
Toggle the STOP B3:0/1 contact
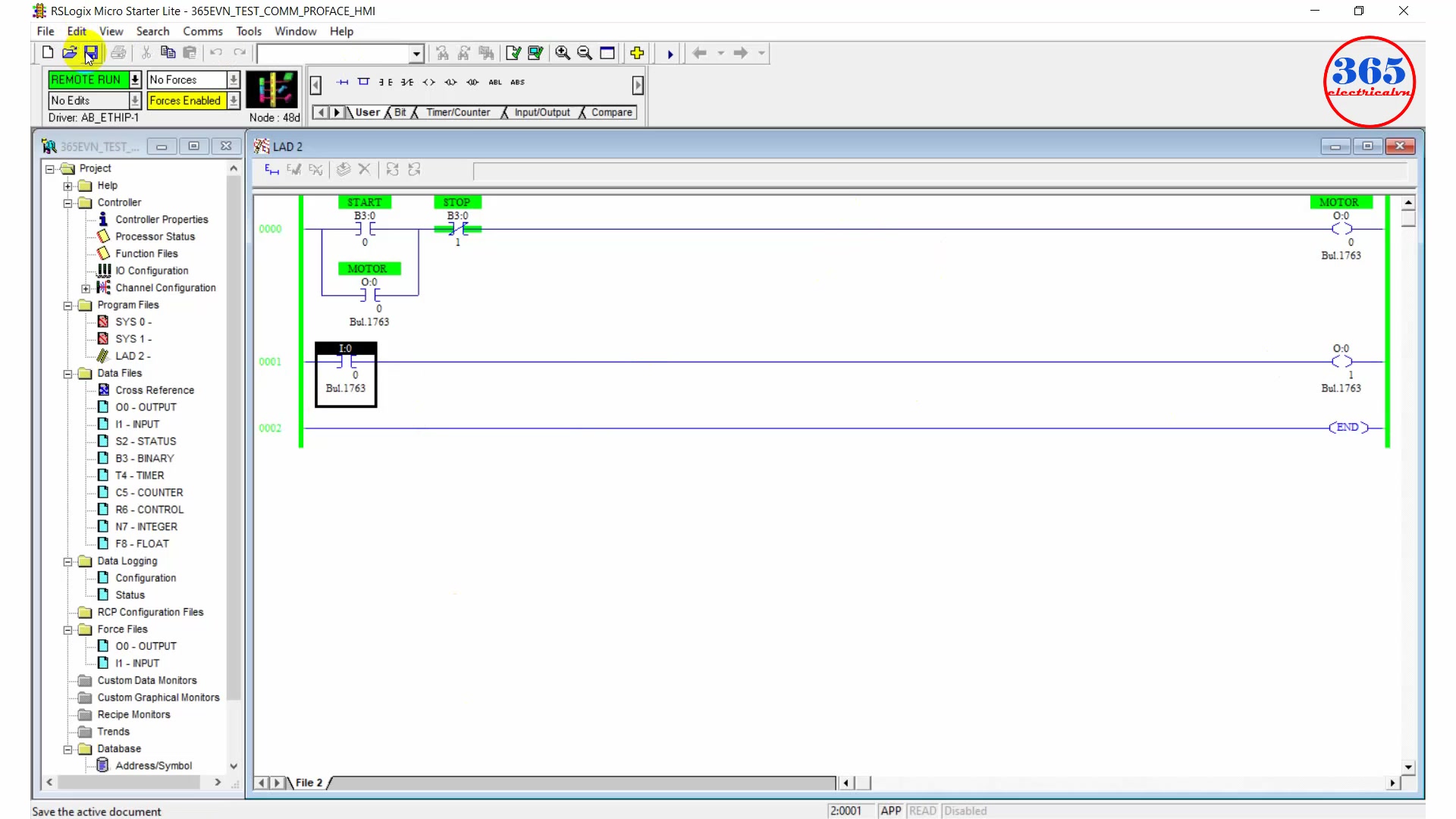click(x=458, y=229)
